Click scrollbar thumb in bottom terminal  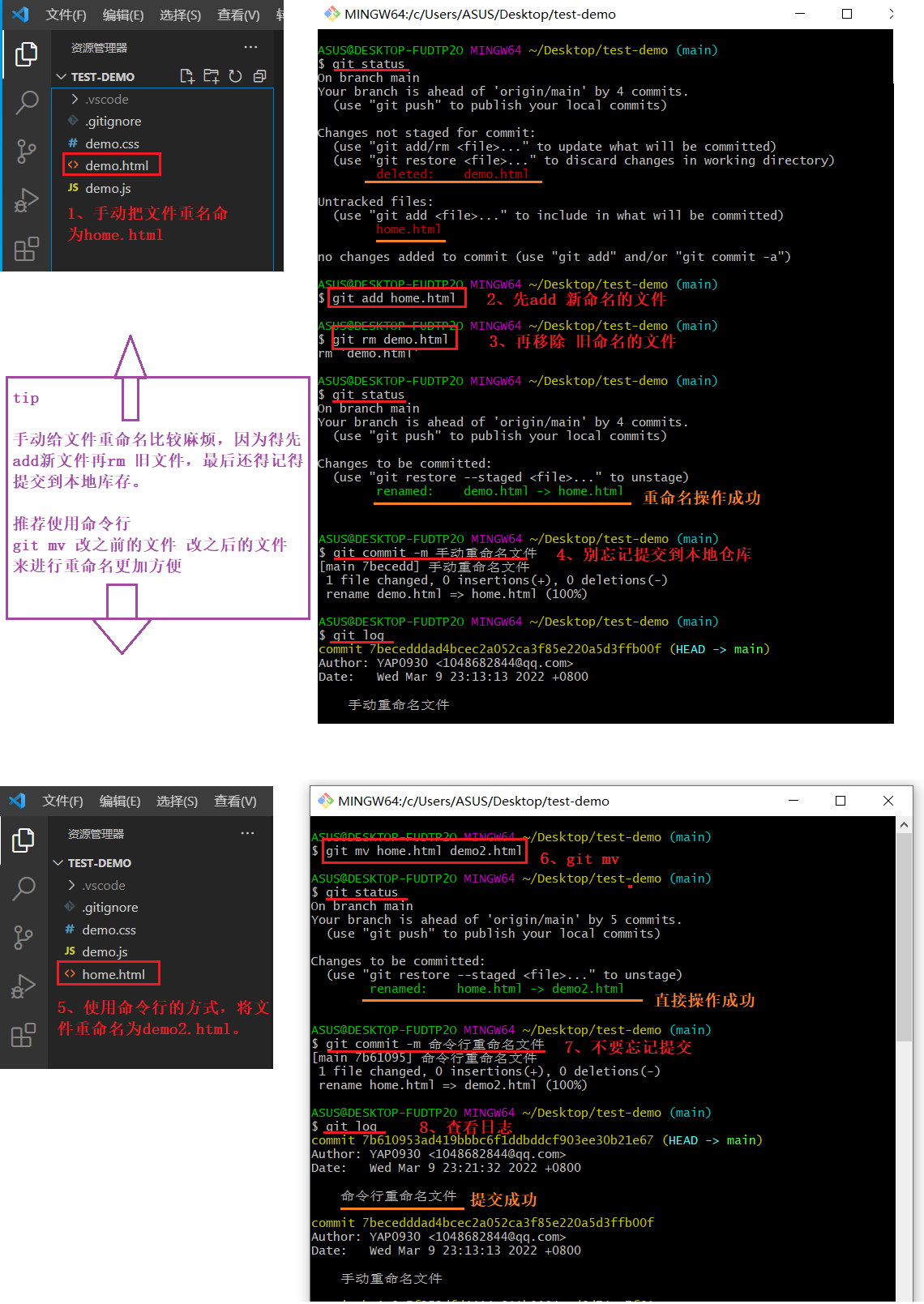pyautogui.click(x=904, y=937)
